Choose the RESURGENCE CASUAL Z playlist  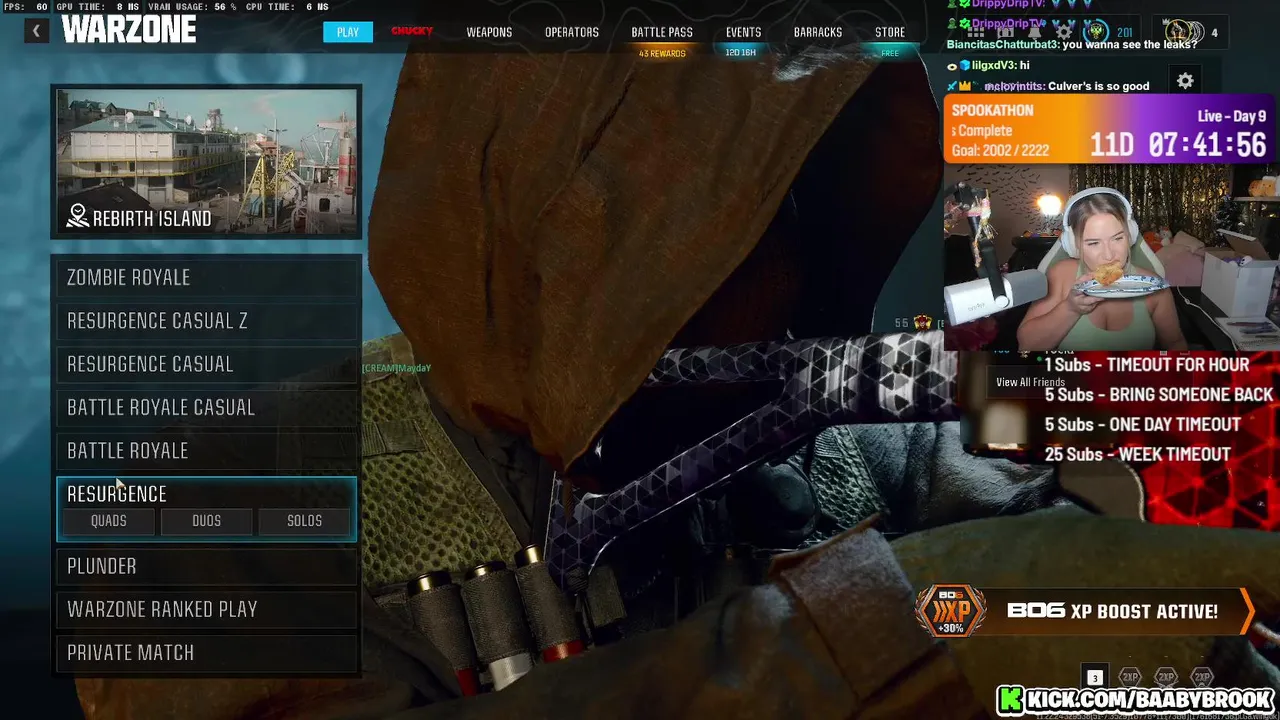(207, 321)
